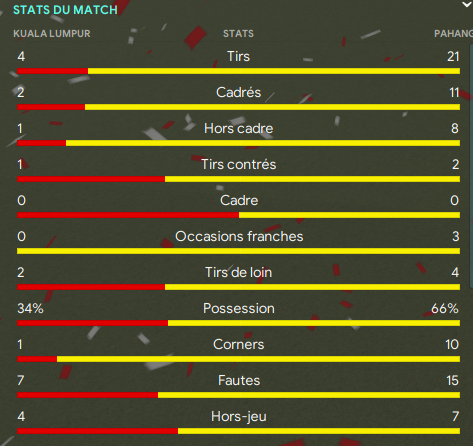
Task: Select the Occasions franches row
Action: point(239,241)
